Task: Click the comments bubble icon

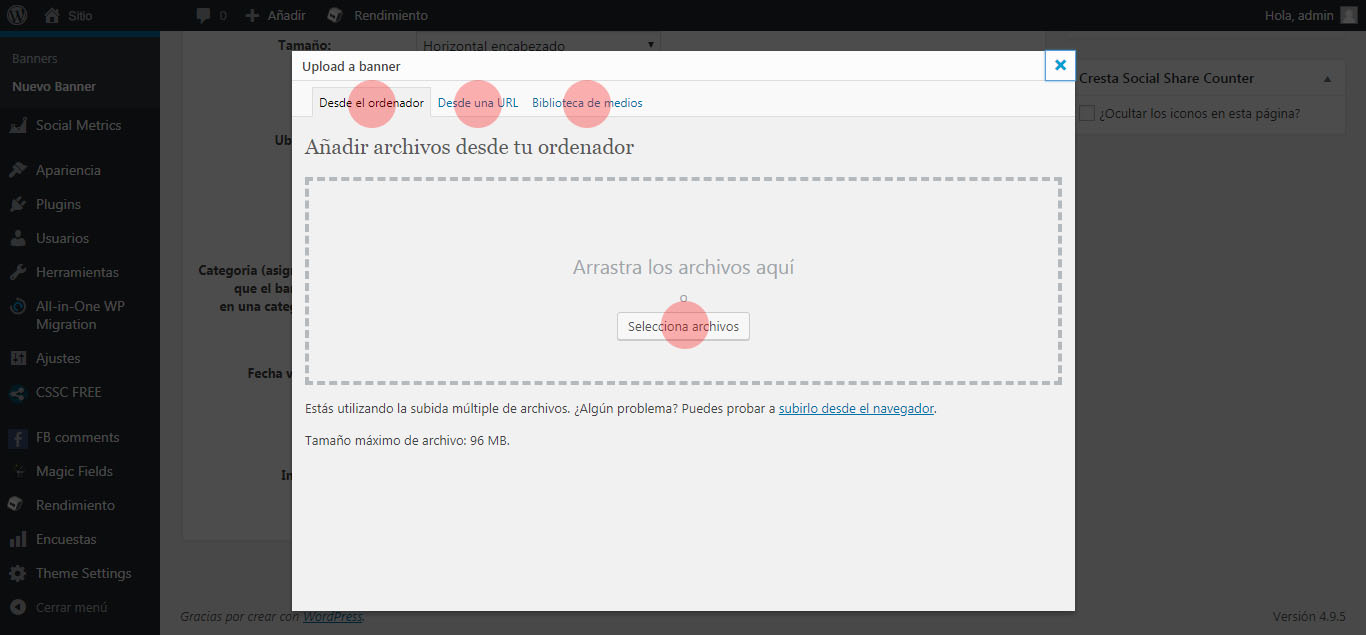Action: 204,15
